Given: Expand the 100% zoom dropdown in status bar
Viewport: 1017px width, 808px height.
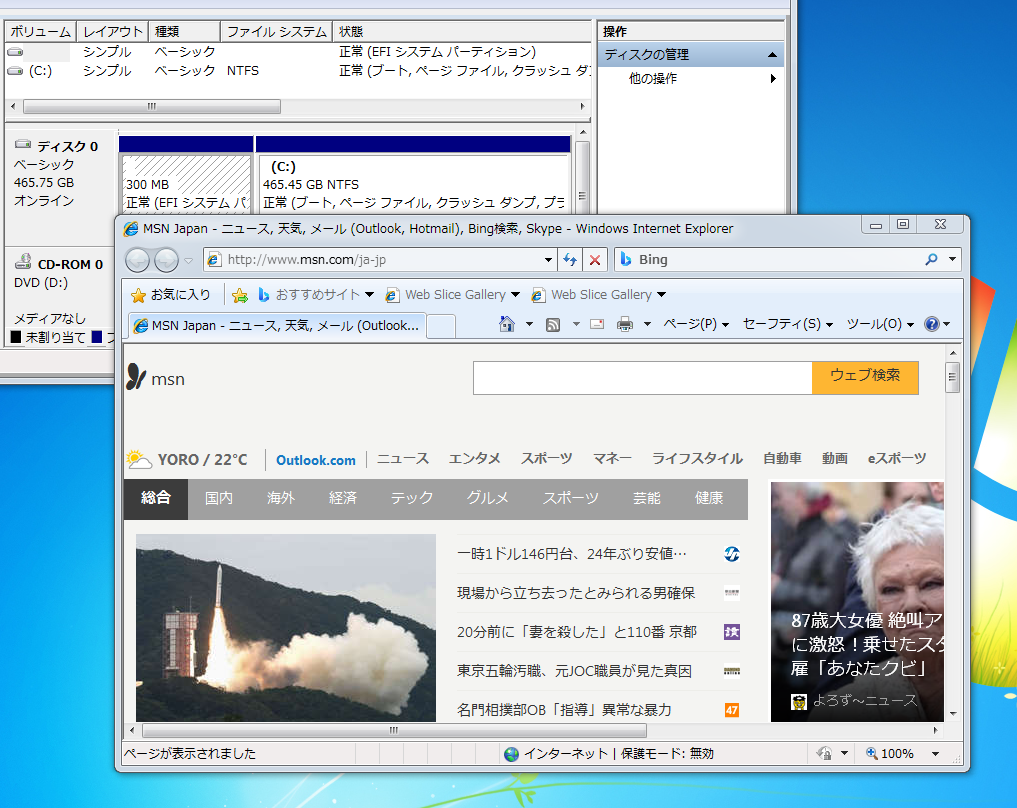Looking at the screenshot, I should coord(934,753).
